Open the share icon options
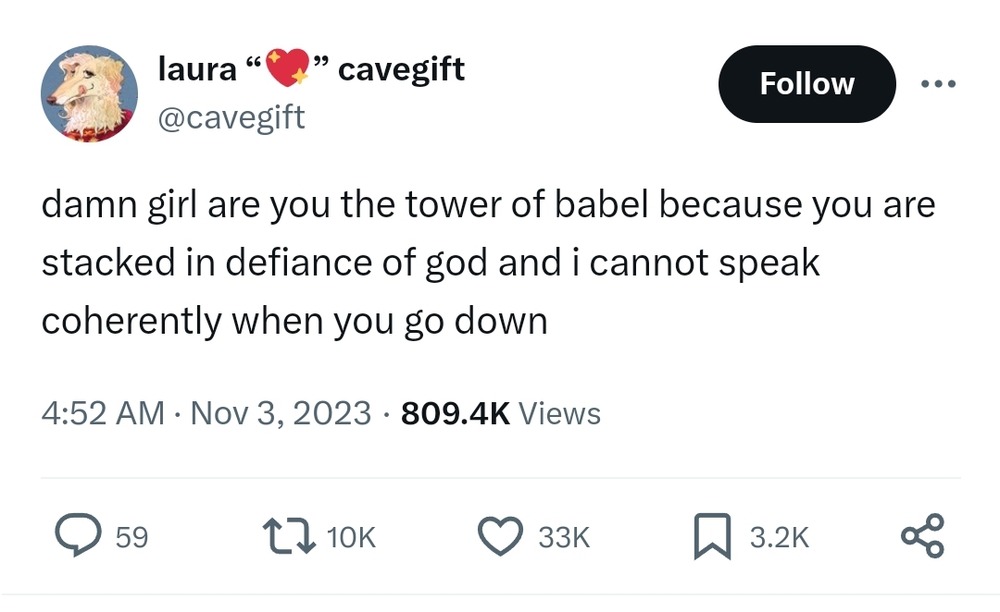The image size is (1000, 612). pos(922,536)
